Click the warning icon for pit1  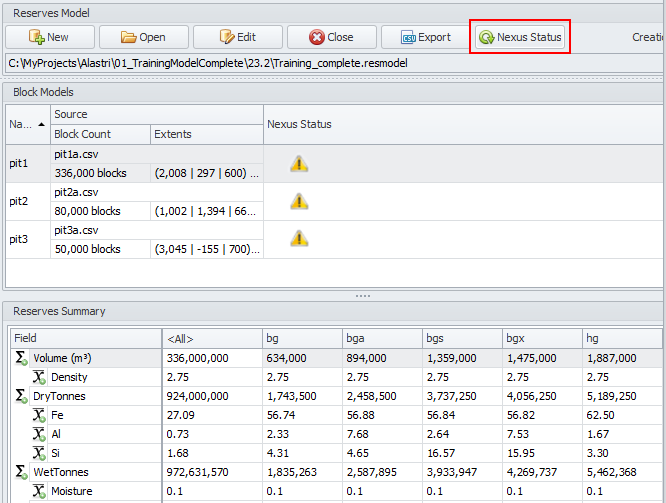click(299, 164)
